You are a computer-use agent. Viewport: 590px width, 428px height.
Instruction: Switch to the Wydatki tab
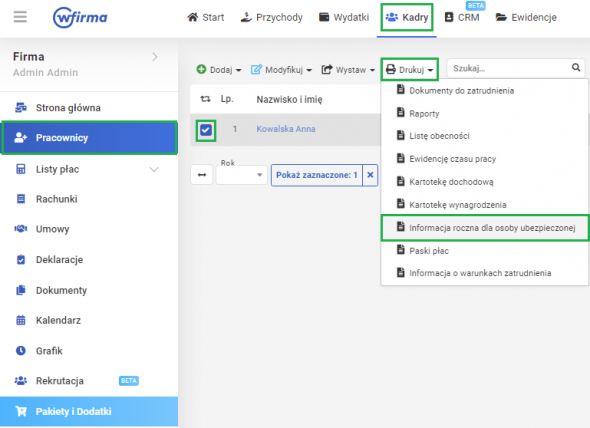(344, 17)
